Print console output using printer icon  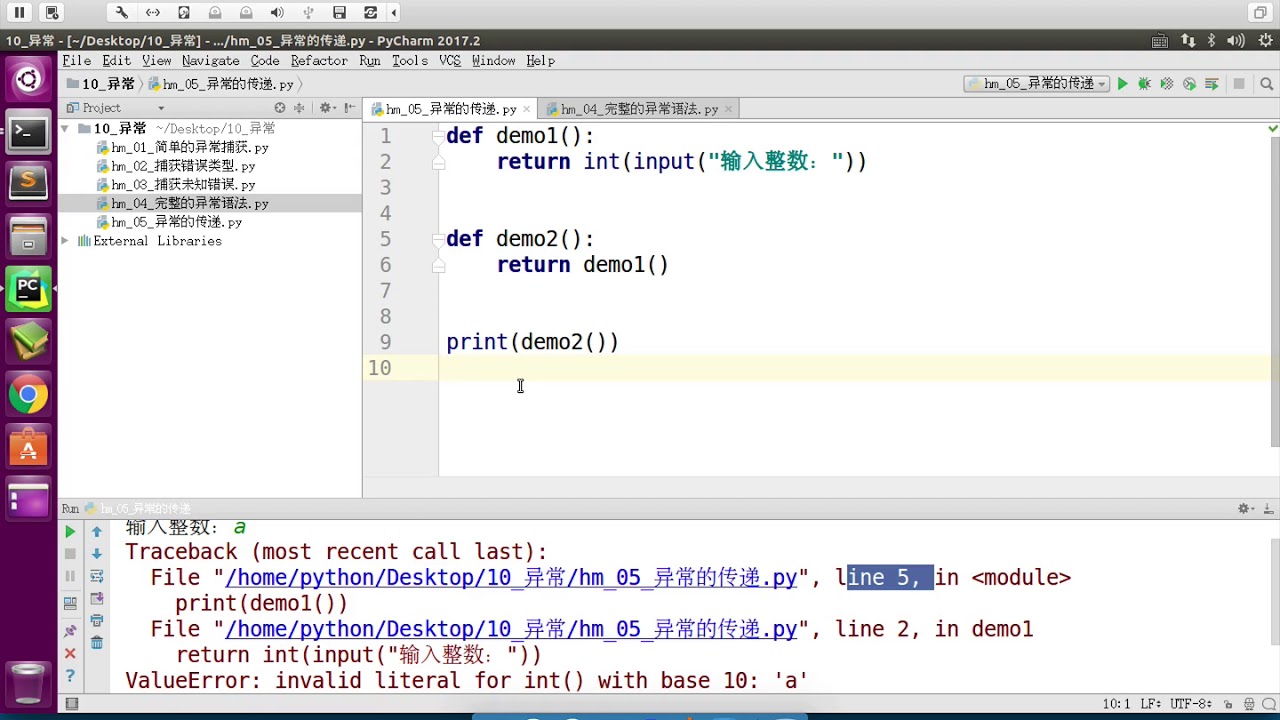97,621
